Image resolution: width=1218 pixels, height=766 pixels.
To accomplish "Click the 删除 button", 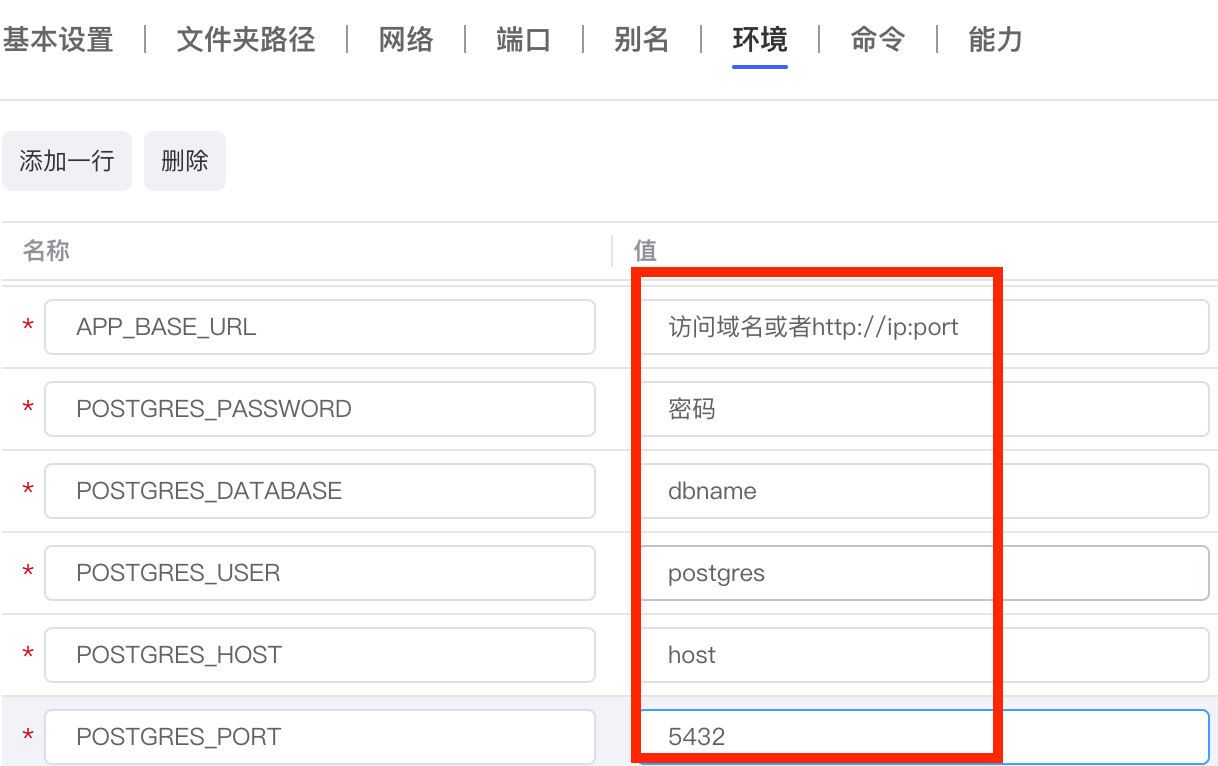I will [184, 160].
